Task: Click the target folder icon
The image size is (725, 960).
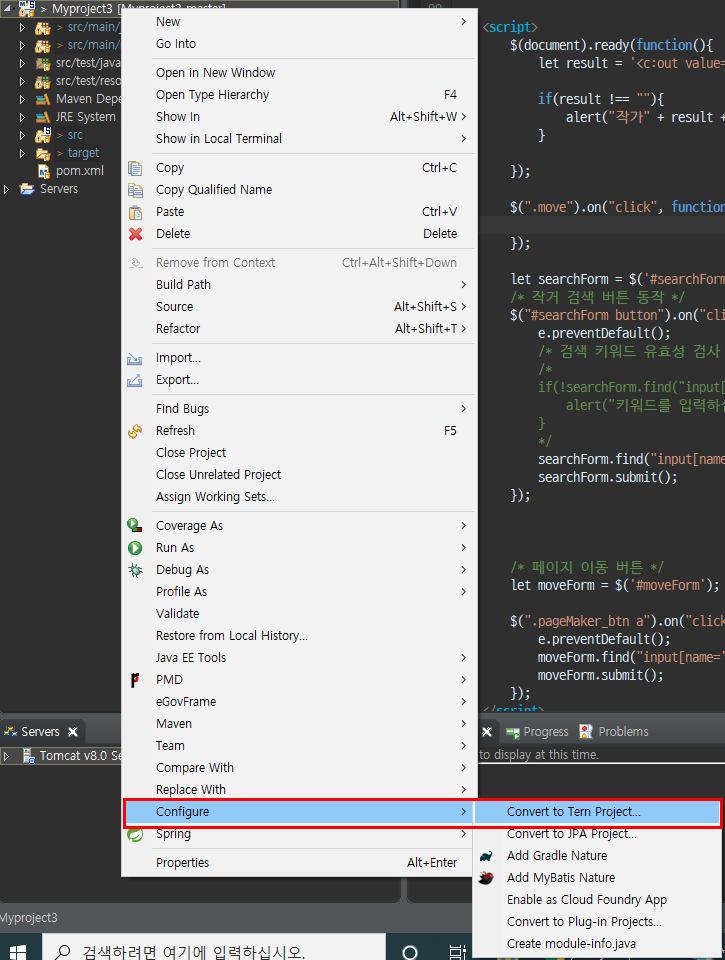Action: coord(43,153)
